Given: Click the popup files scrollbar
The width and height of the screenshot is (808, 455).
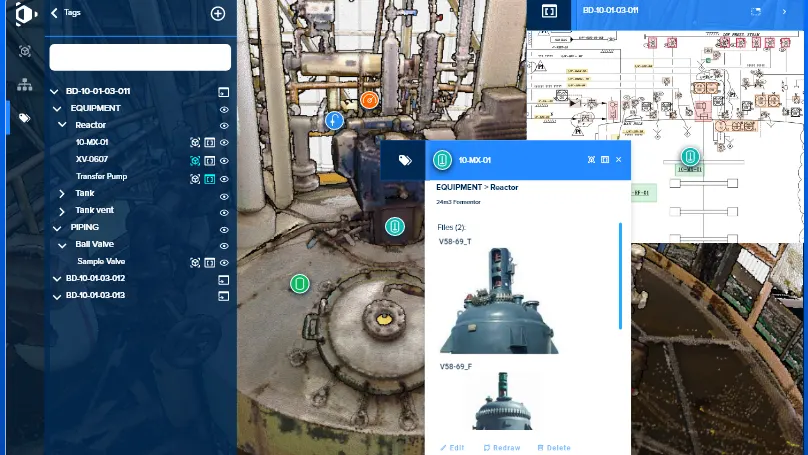Looking at the screenshot, I should click(620, 276).
